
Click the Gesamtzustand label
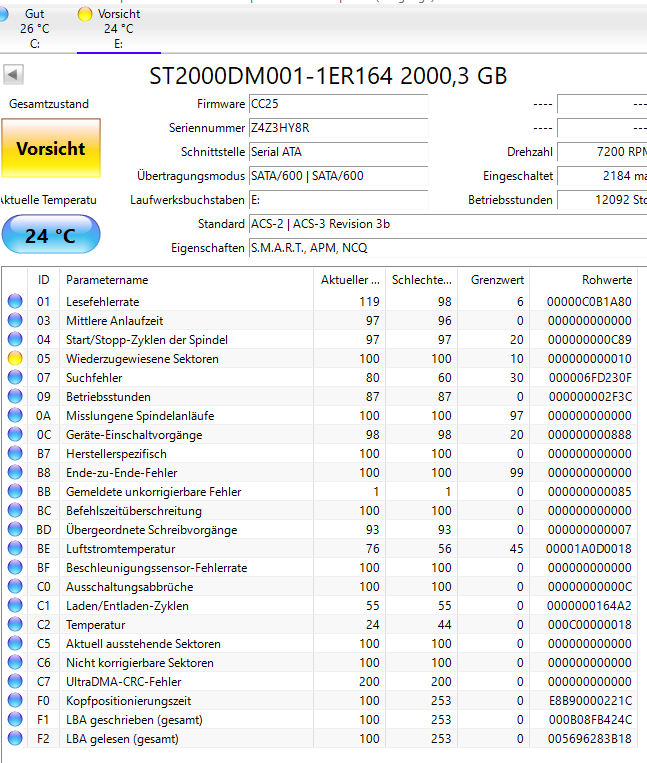pyautogui.click(x=49, y=104)
